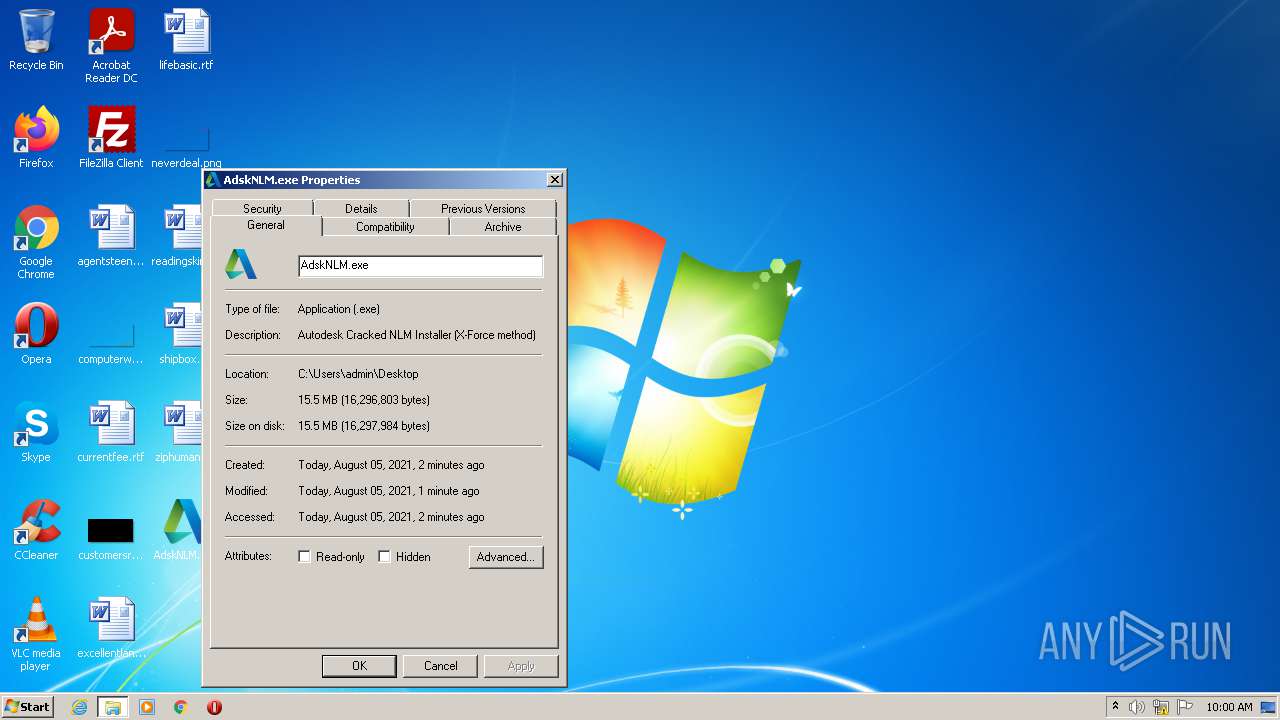Screen dimensions: 1280x720
Task: Open the Opera desktop shortcut
Action: 36,334
